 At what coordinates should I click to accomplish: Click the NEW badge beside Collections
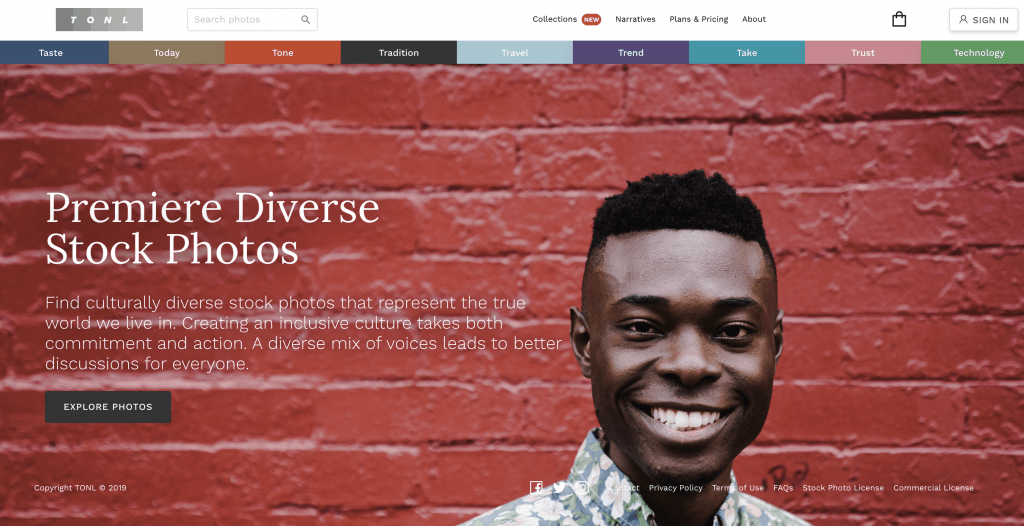point(592,20)
